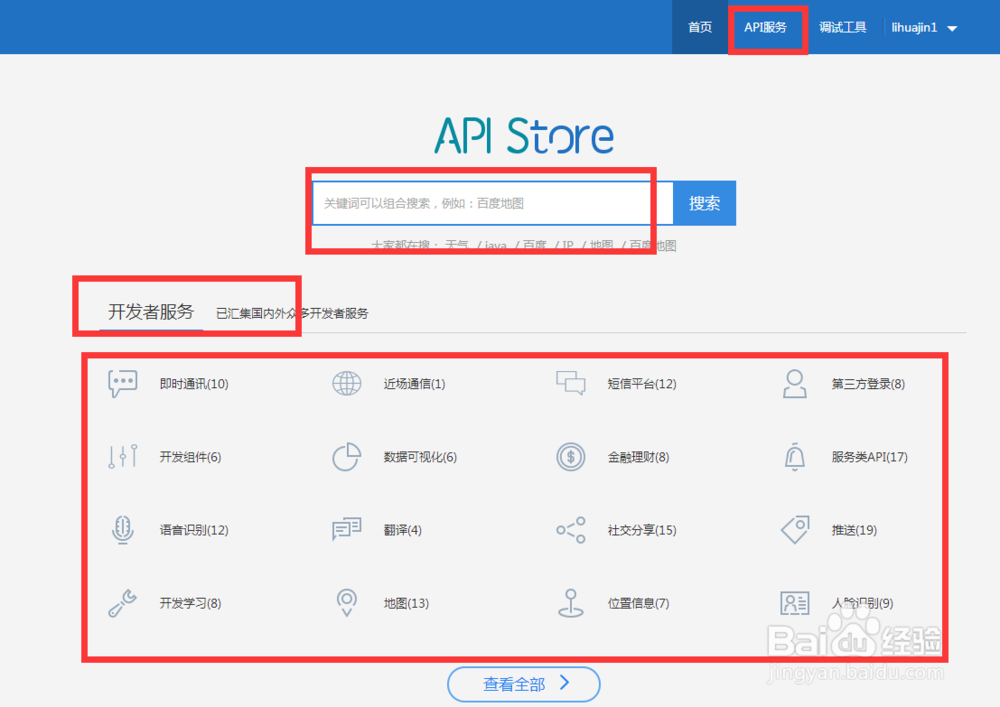1000x707 pixels.
Task: Open the 即时通讯(10) category link
Action: [194, 384]
